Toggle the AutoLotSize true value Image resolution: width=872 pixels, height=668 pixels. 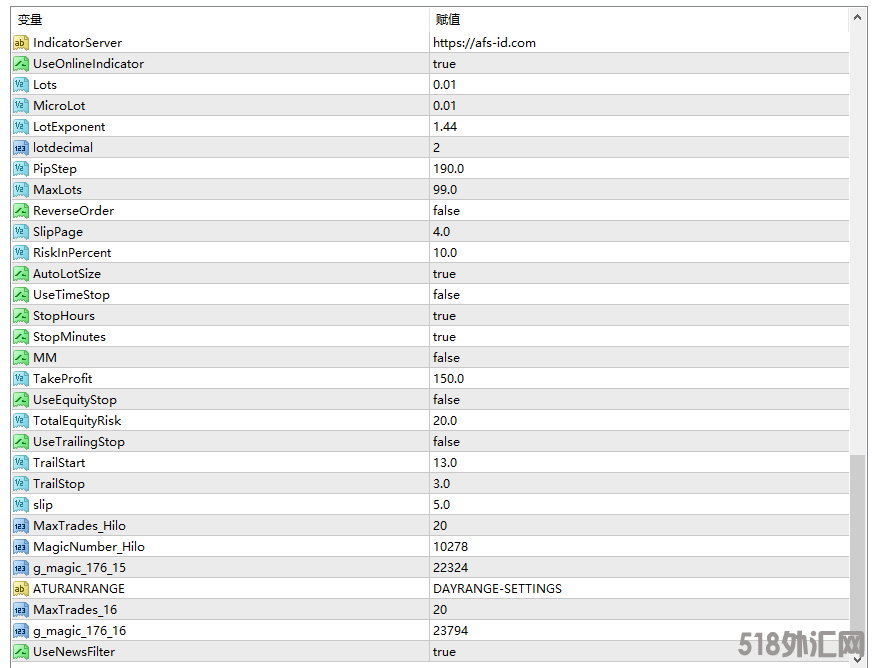444,274
